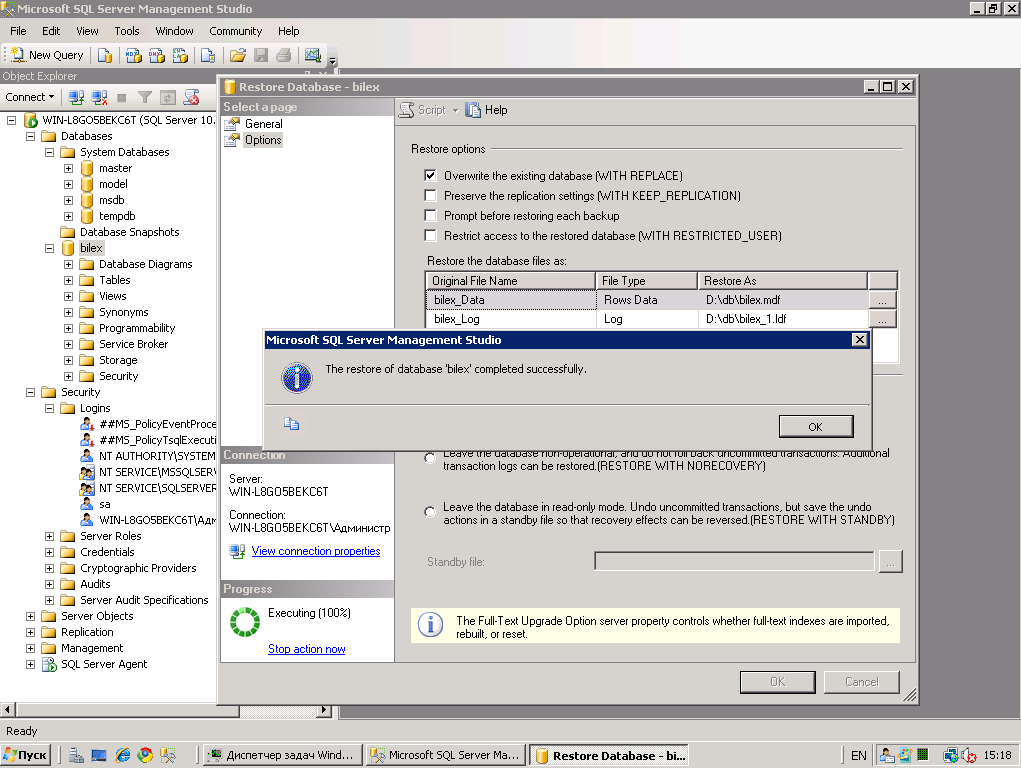
Task: Click the New Query toolbar button
Action: [47, 55]
